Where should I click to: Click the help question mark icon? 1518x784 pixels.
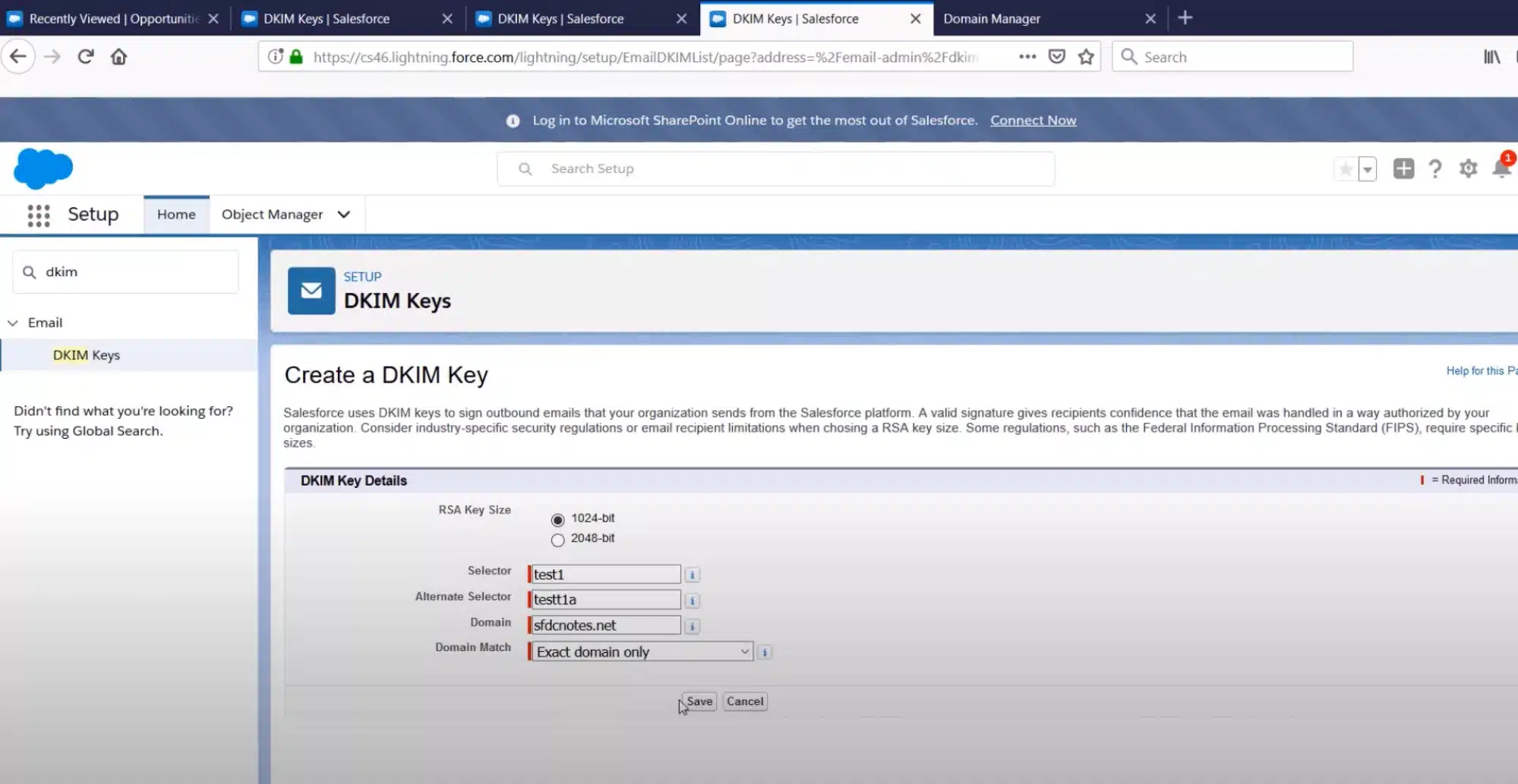(x=1434, y=168)
